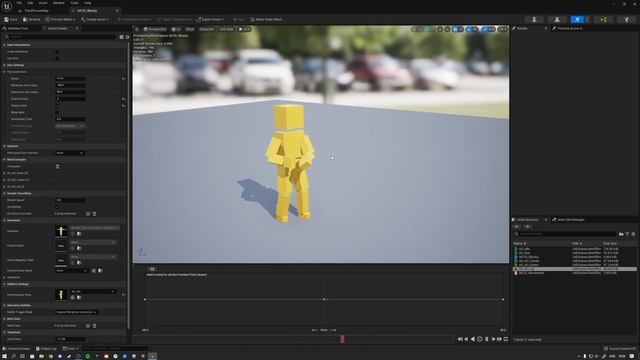Toggle the Scale Animation checkbox

[57, 52]
